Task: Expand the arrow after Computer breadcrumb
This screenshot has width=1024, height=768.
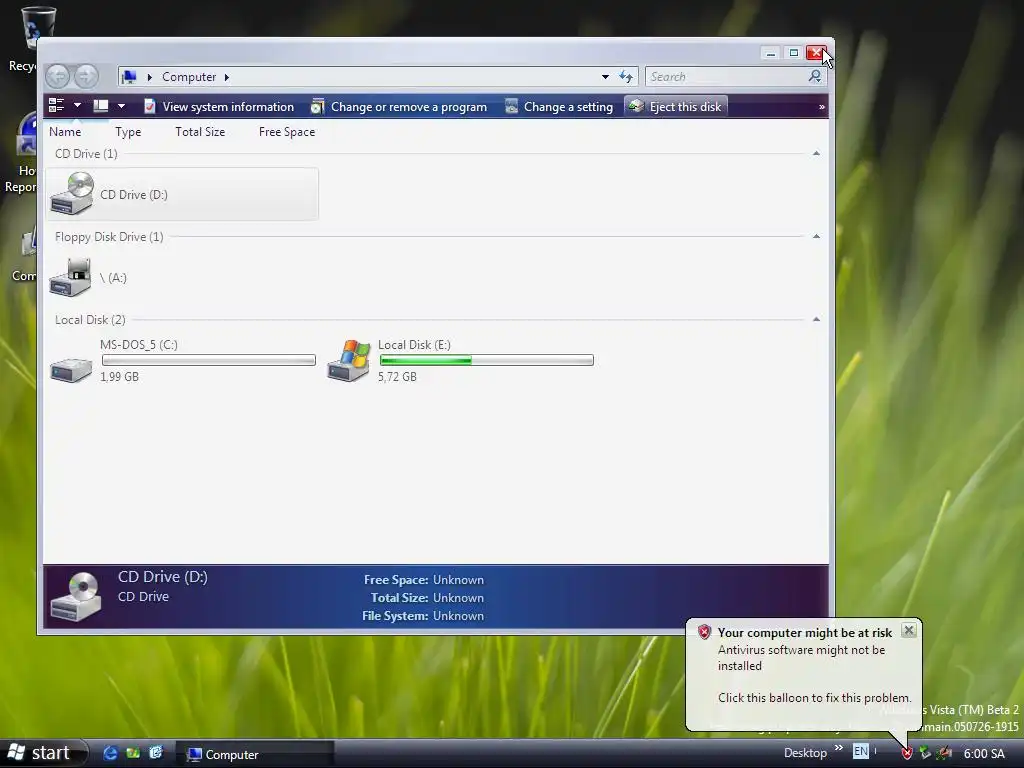Action: tap(227, 77)
